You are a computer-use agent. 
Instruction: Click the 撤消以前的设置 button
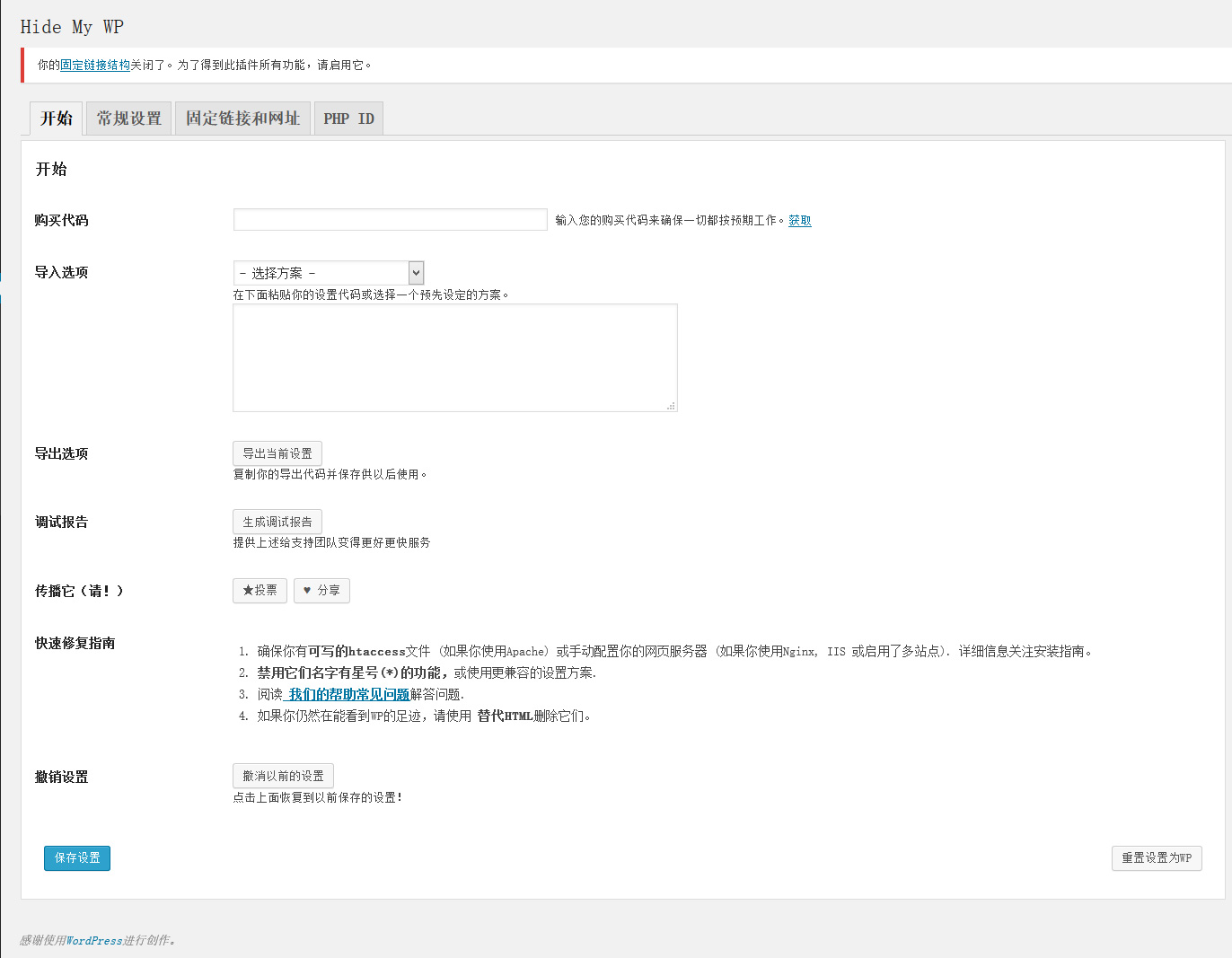point(284,776)
